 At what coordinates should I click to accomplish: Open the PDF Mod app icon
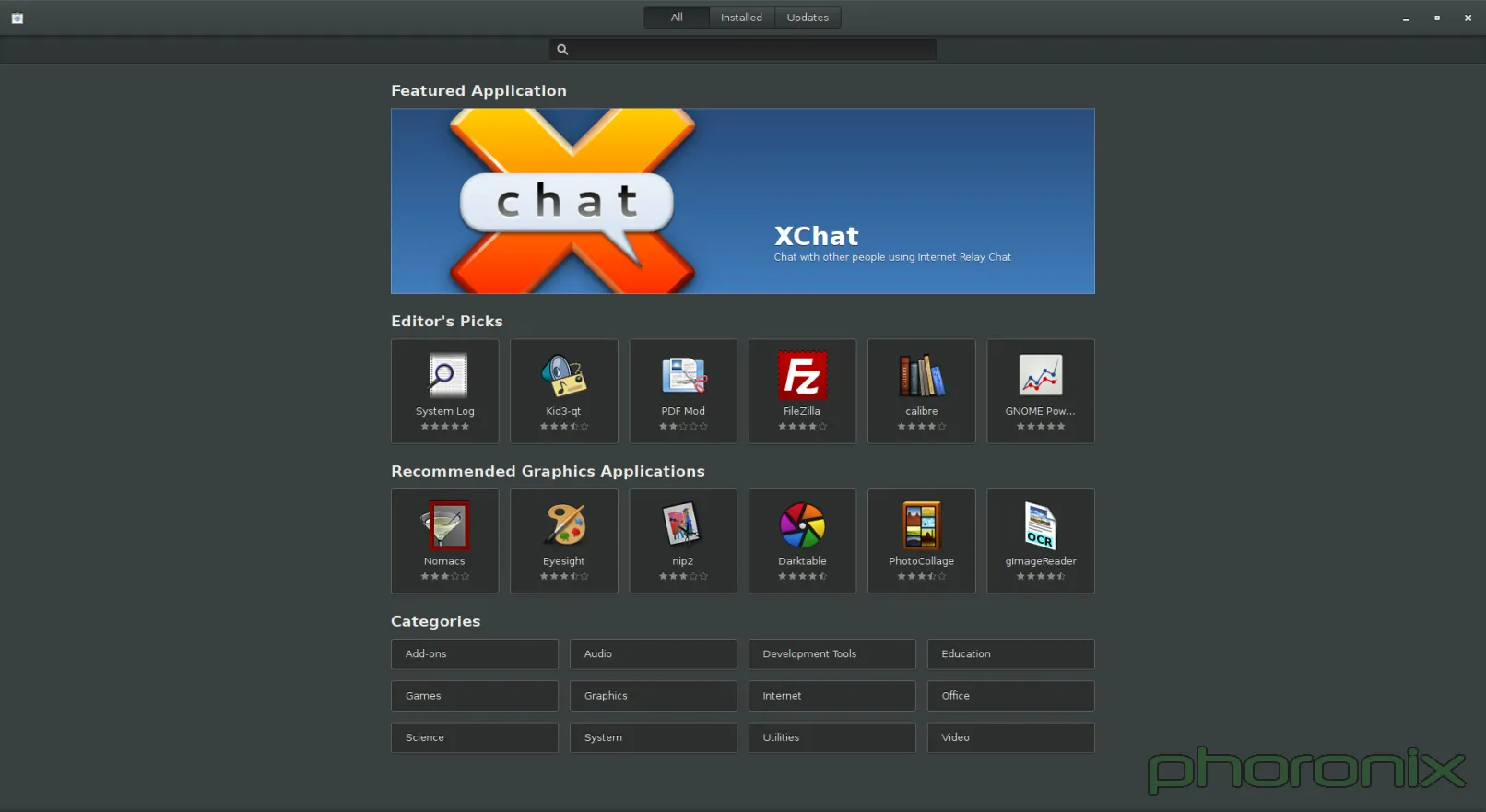point(683,376)
